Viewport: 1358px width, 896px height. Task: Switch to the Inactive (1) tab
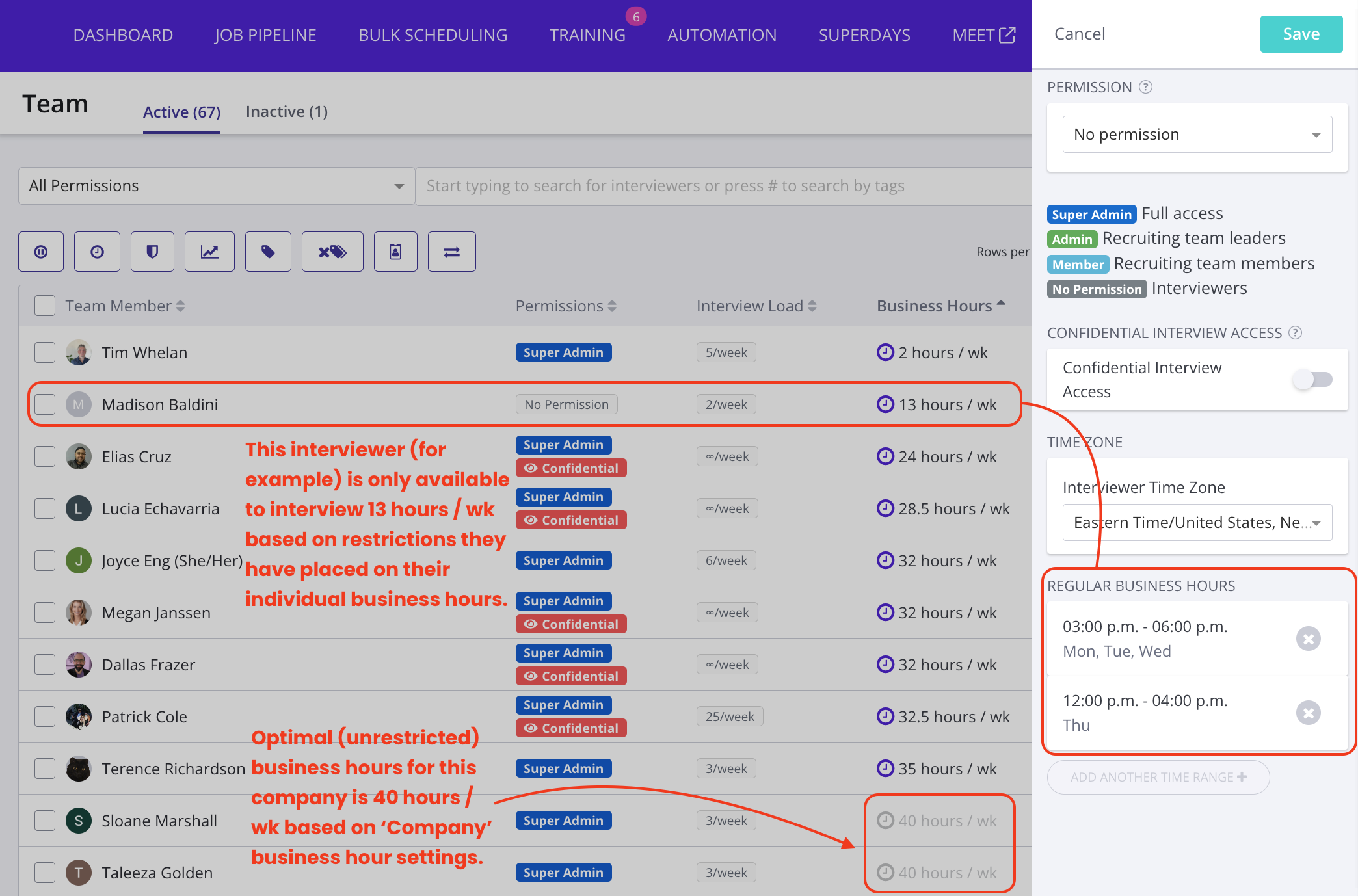[x=286, y=112]
